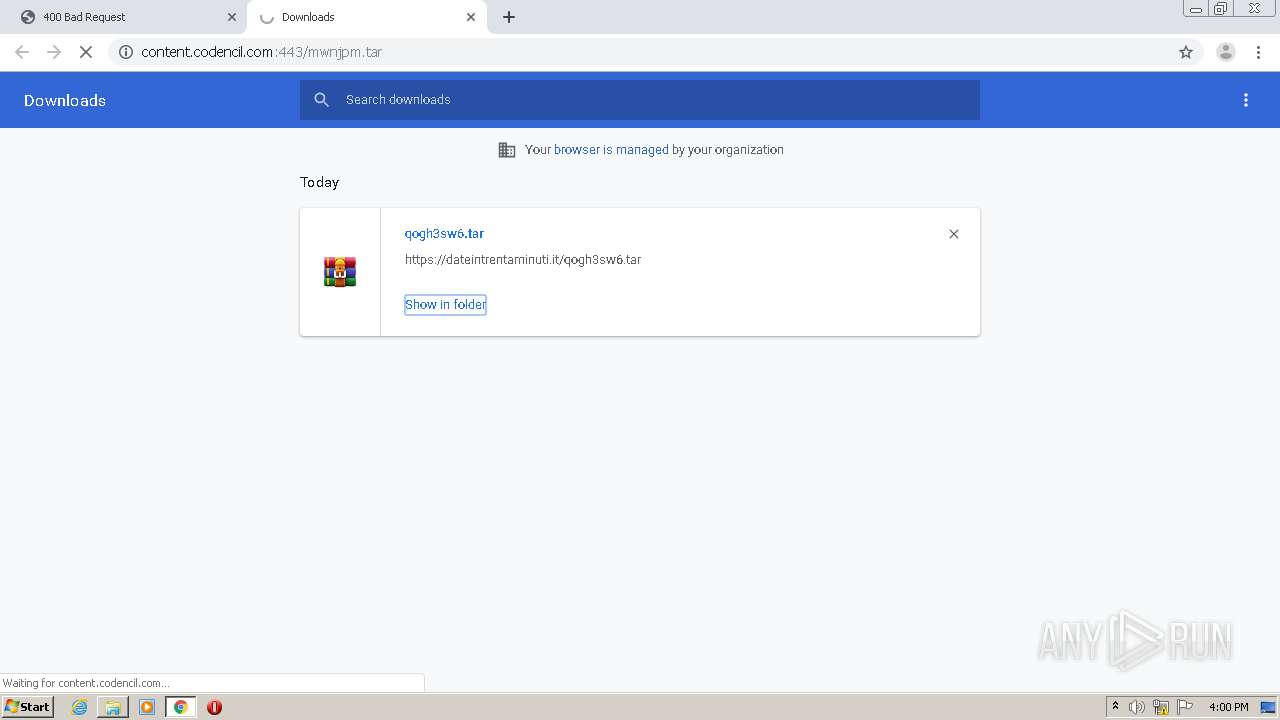The image size is (1280, 720).
Task: Click the network tray icon
Action: coord(1161,707)
